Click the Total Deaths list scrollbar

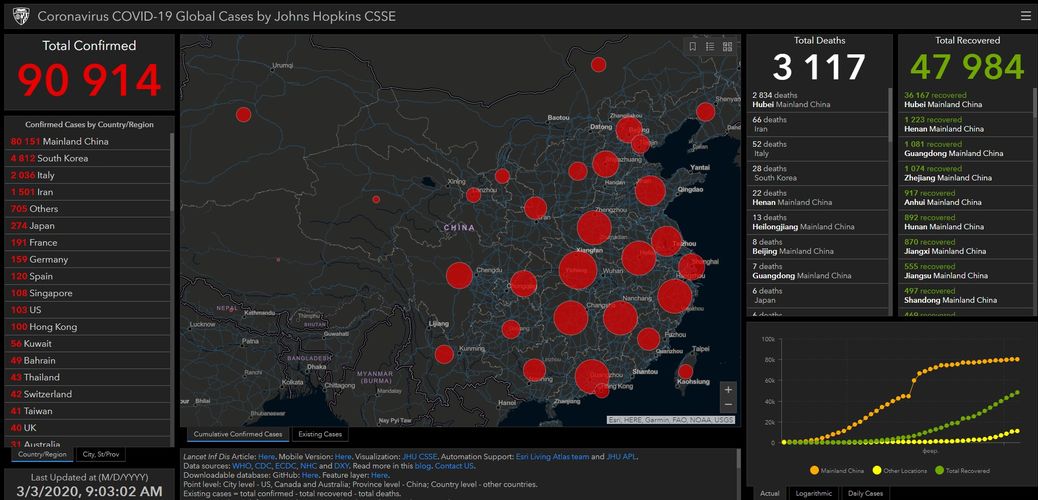point(889,200)
